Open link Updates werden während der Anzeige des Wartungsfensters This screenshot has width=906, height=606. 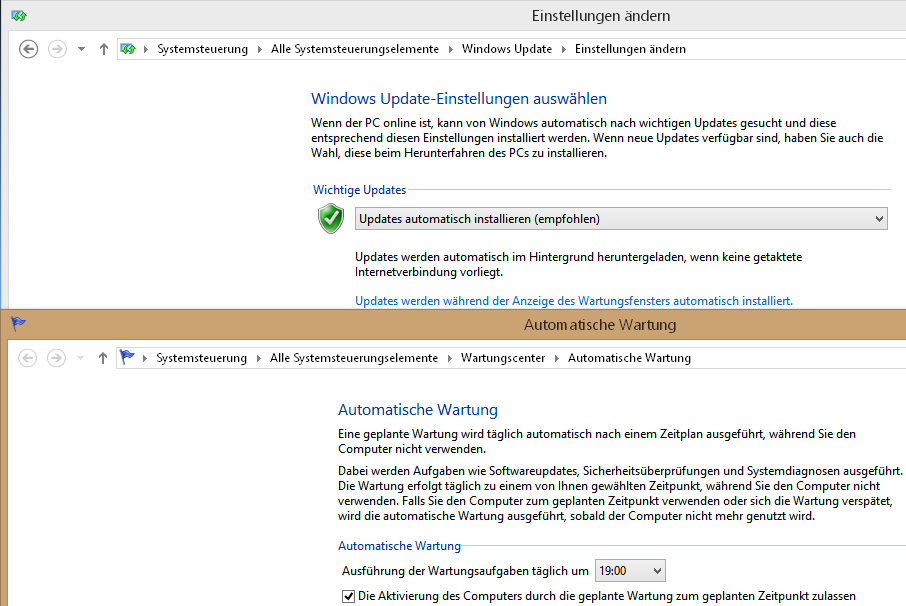pyautogui.click(x=574, y=301)
